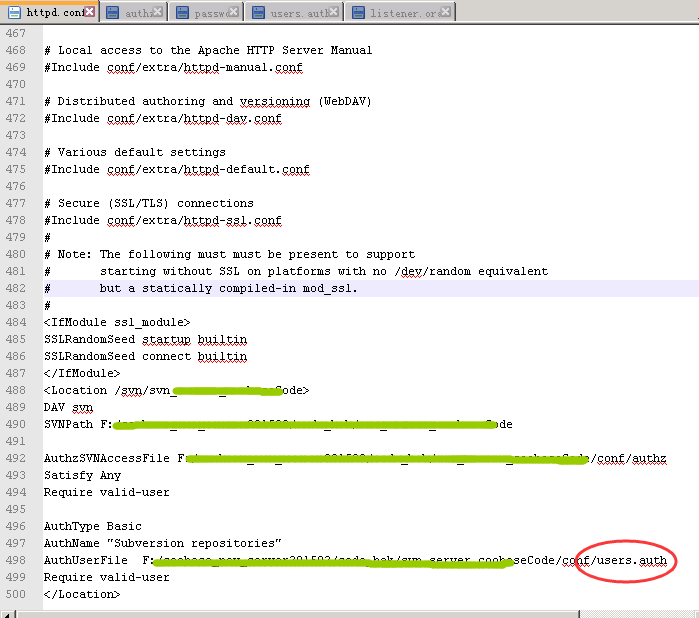699x618 pixels.
Task: Click the 'AuthUserFile' directive
Action: (x=86, y=560)
